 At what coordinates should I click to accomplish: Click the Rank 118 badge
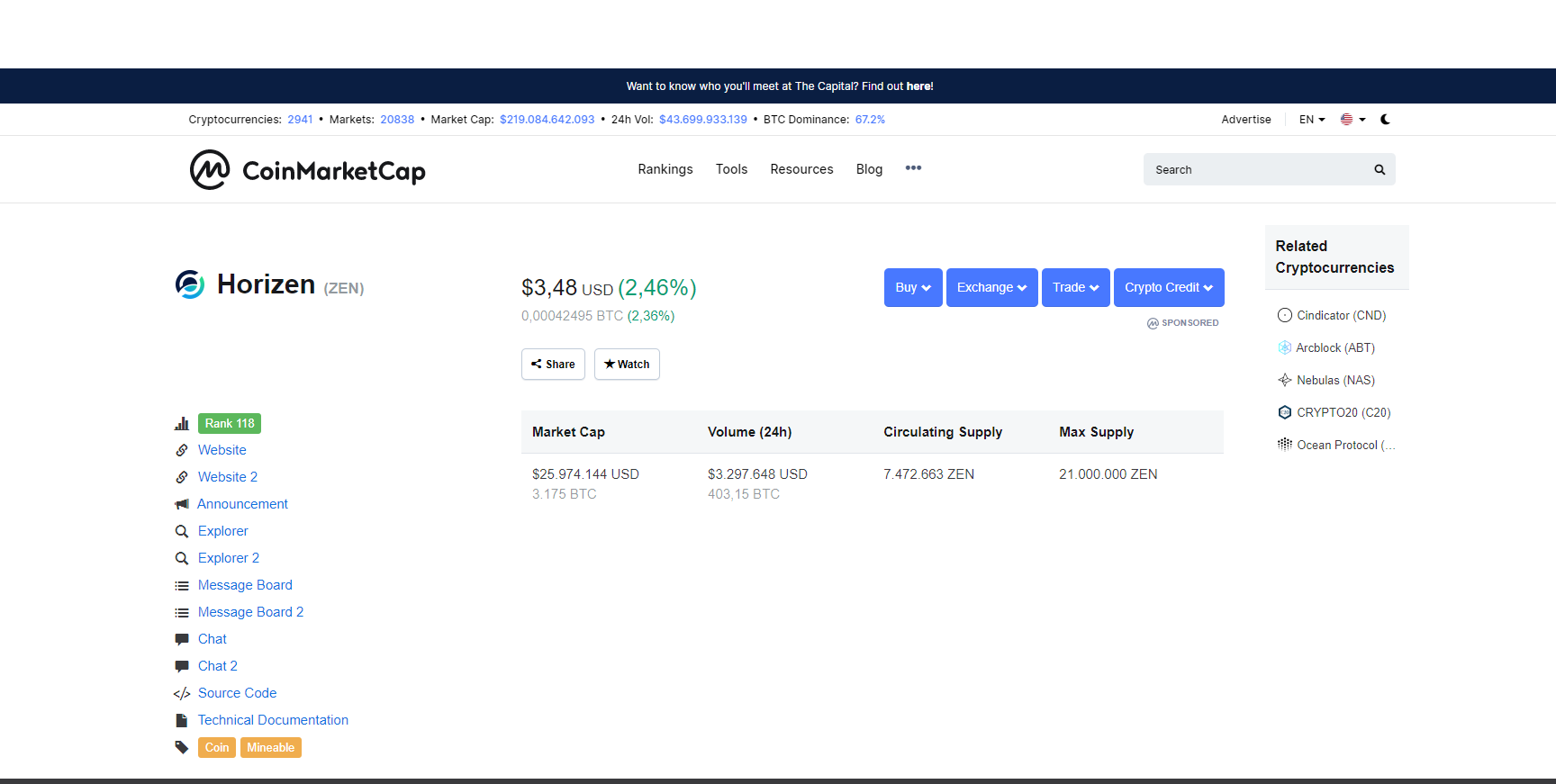click(x=230, y=423)
